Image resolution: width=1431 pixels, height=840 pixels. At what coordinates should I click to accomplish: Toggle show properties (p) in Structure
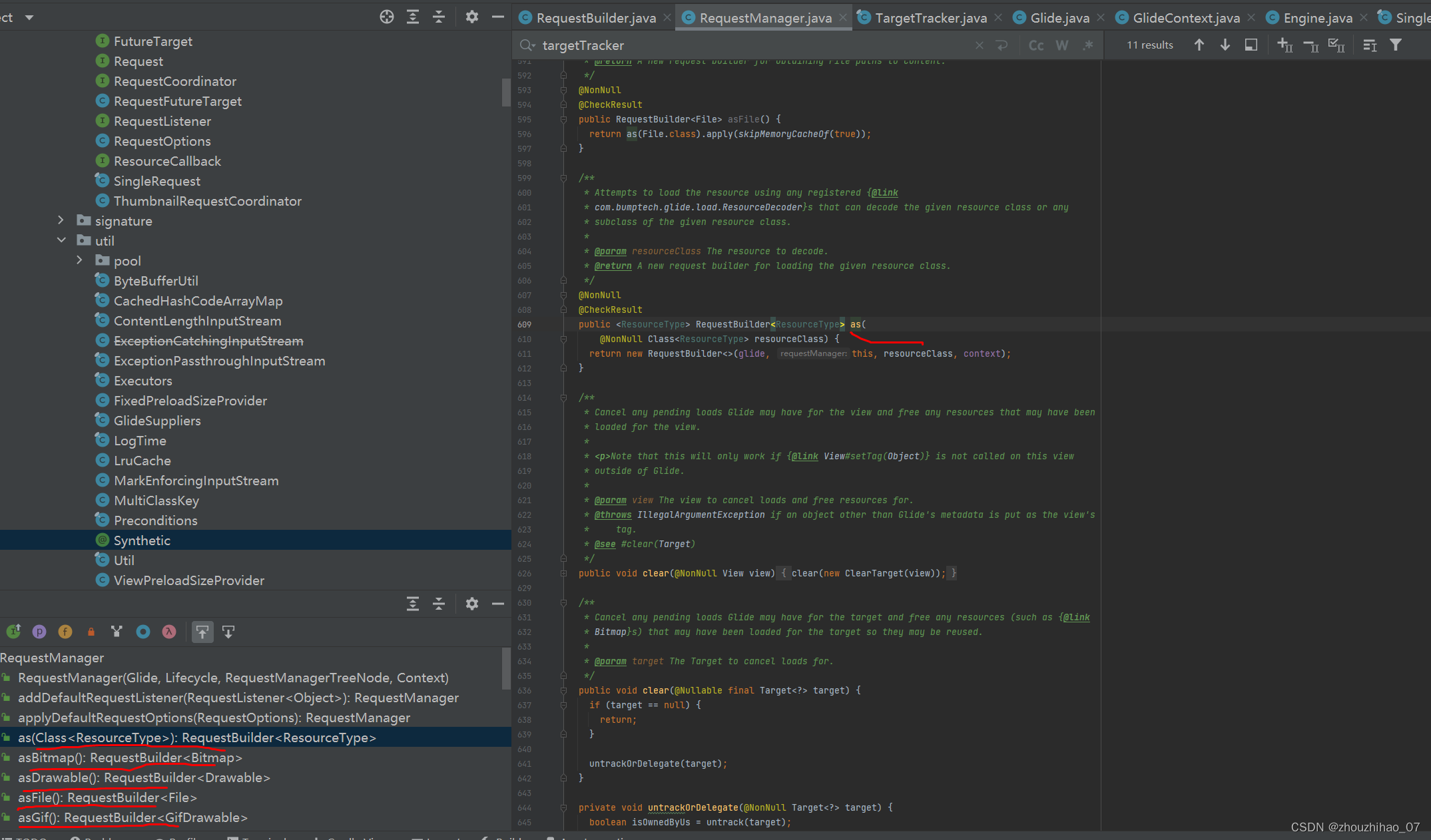(x=39, y=632)
